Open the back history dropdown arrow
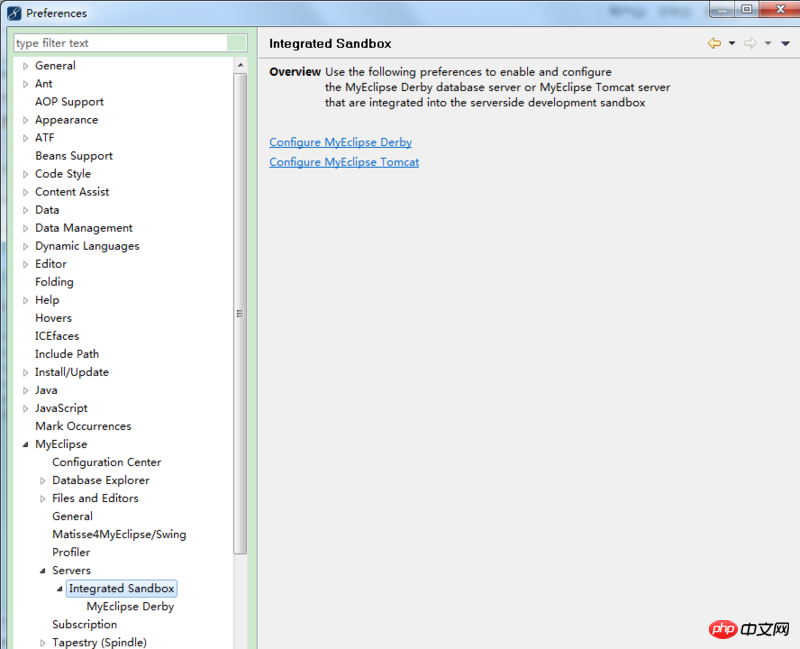This screenshot has width=800, height=649. [x=732, y=43]
